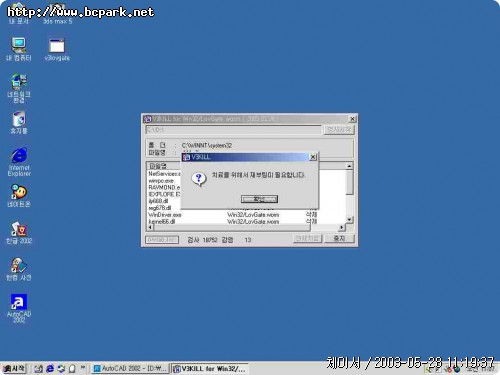The image size is (500, 375).
Task: Click the vertical scrollbar thumb of file list
Action: coord(349,182)
